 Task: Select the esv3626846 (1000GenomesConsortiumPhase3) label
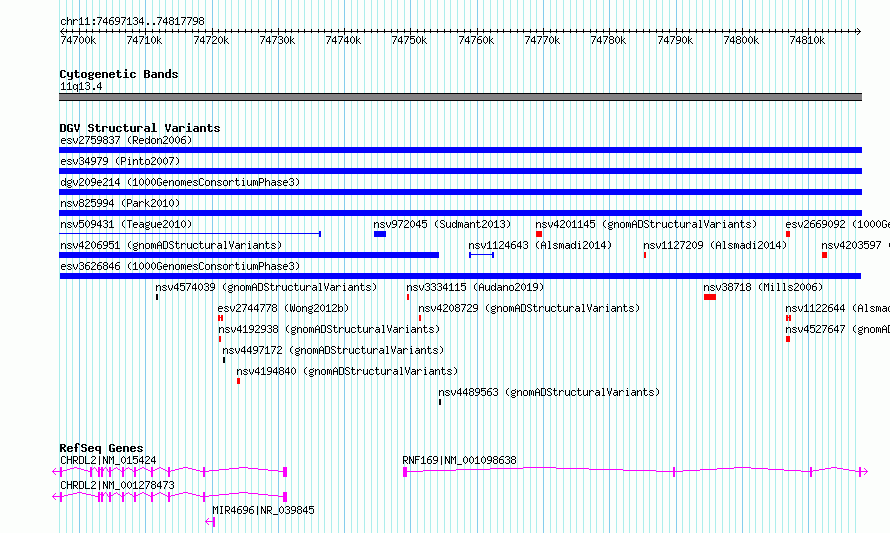pyautogui.click(x=180, y=266)
